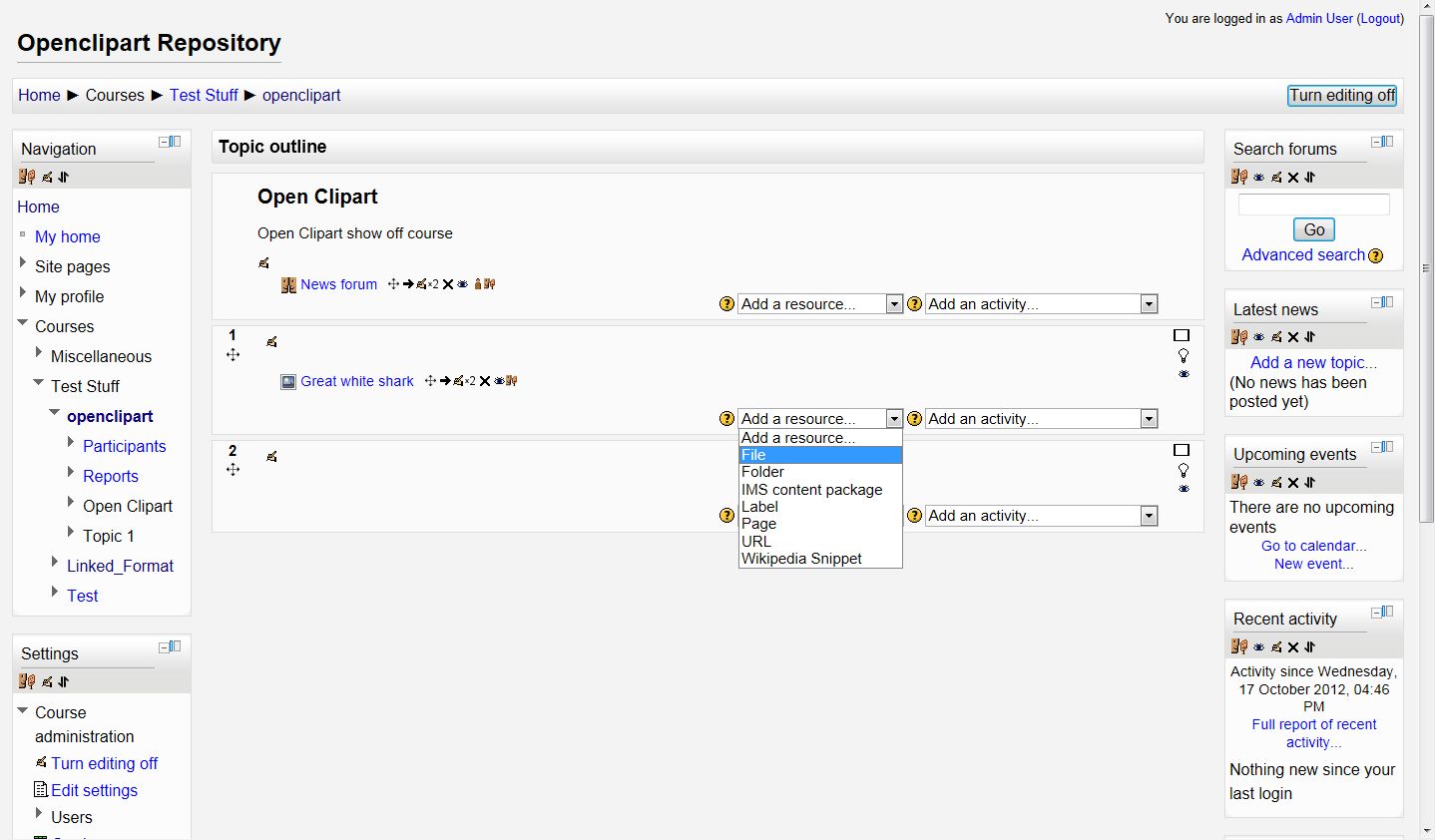
Task: Delete News forum with X icon
Action: pos(448,284)
